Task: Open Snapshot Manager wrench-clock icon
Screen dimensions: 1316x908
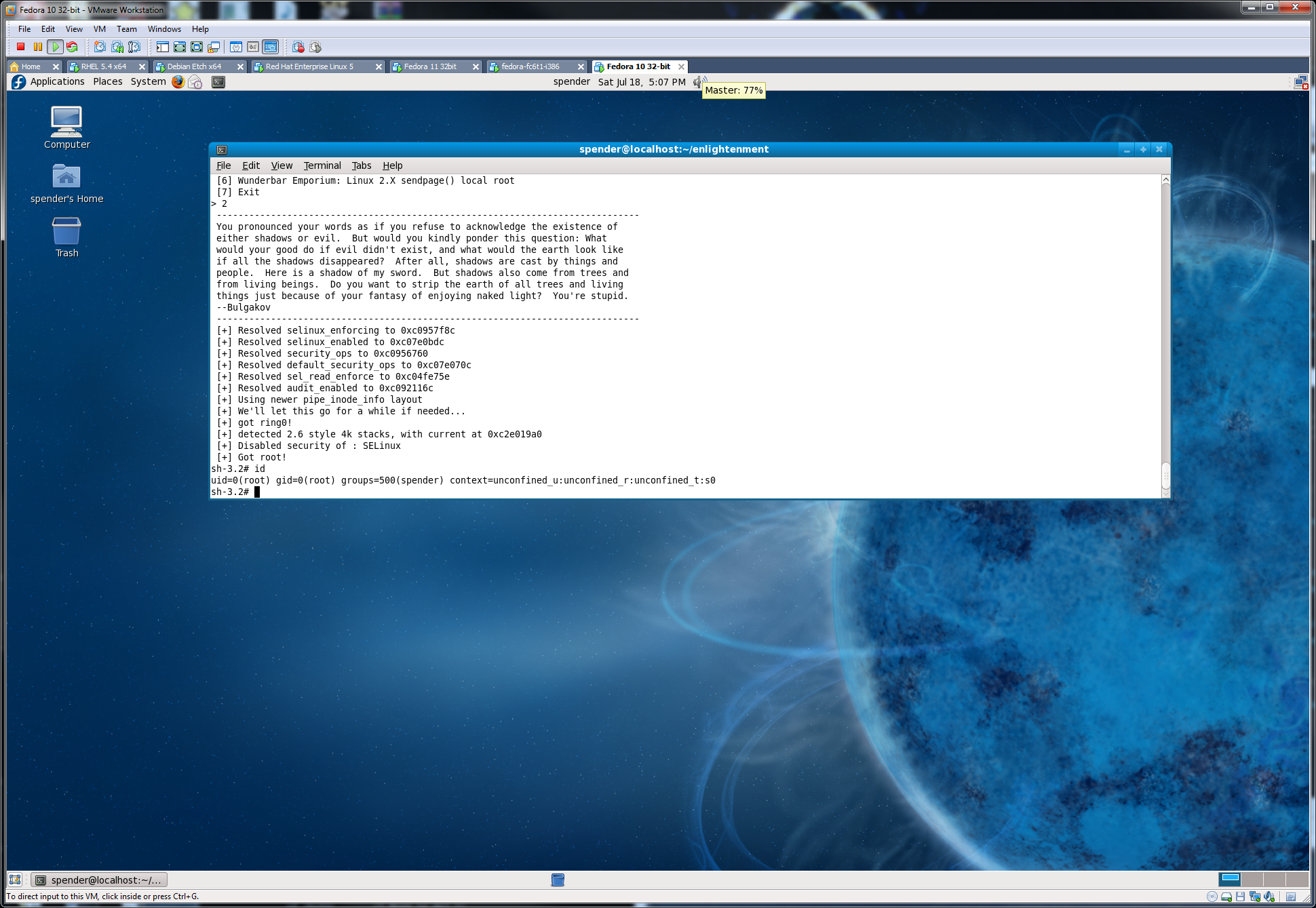Action: coord(134,47)
